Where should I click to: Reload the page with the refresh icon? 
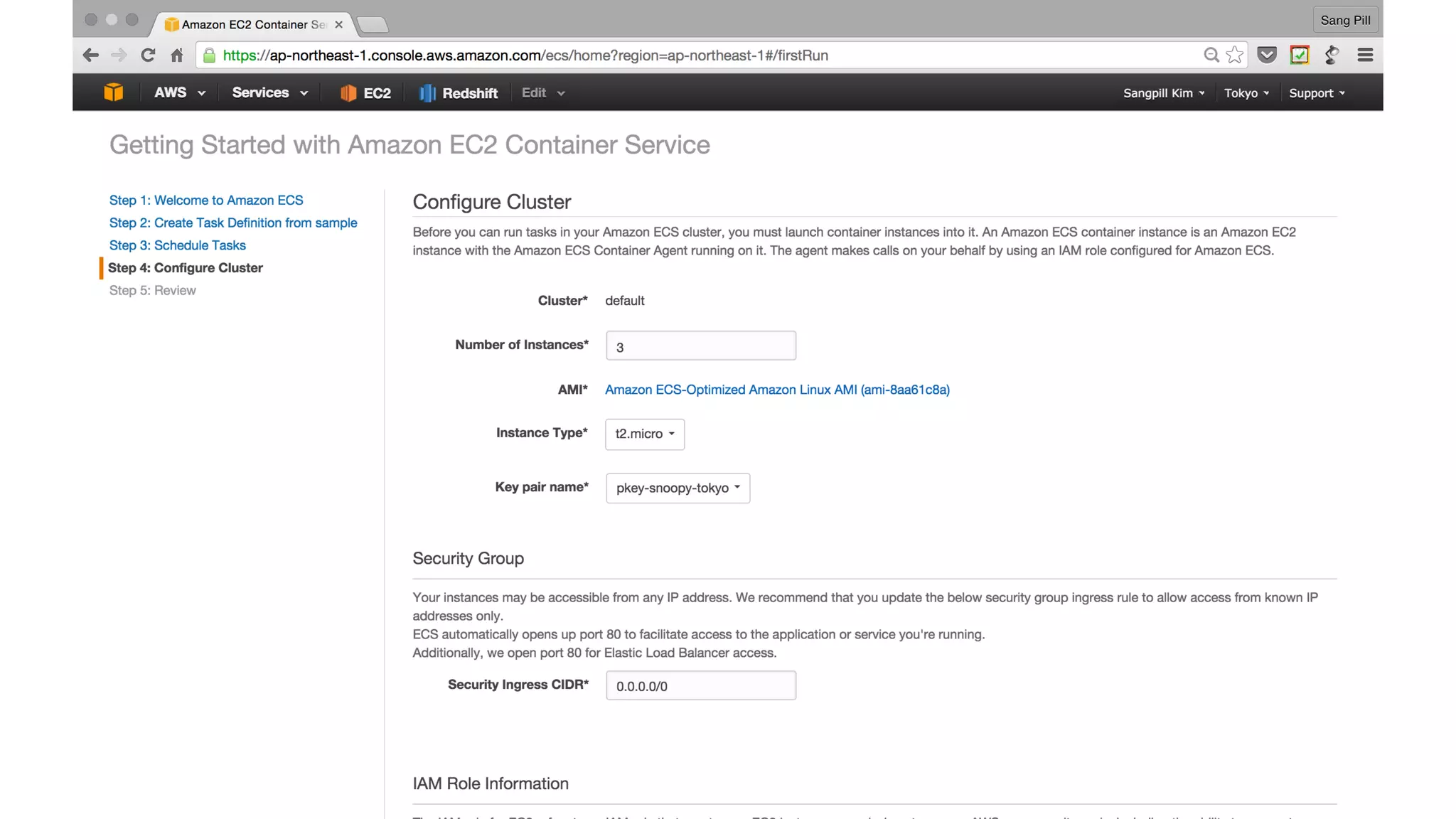click(x=148, y=55)
